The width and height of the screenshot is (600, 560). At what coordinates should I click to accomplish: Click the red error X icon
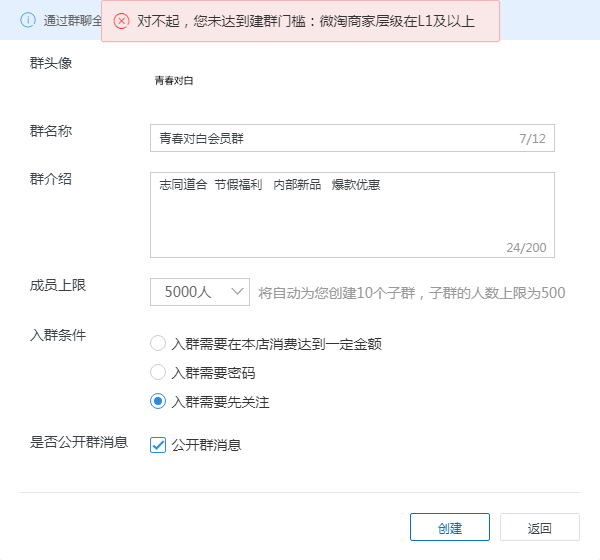click(x=121, y=21)
